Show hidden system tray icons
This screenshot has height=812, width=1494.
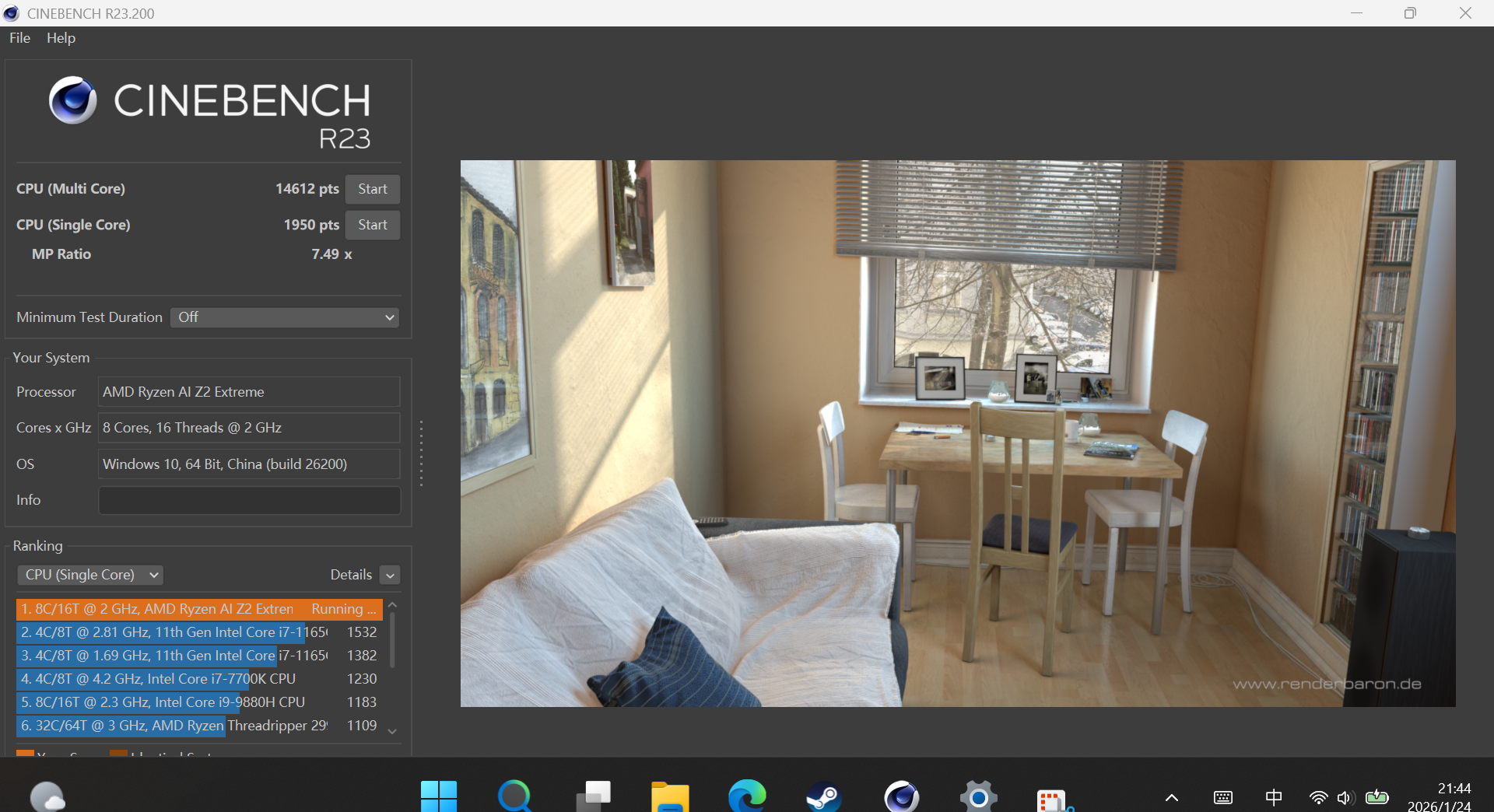(x=1171, y=798)
